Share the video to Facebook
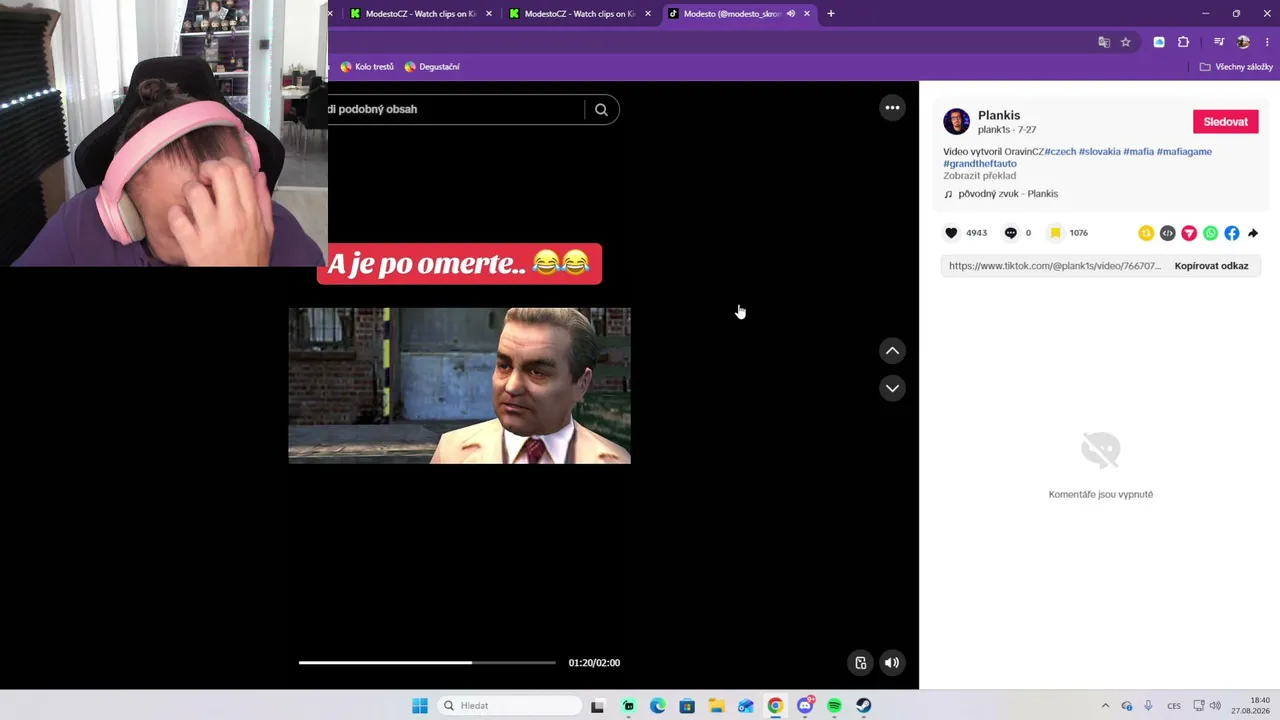1280x720 pixels. click(1231, 233)
